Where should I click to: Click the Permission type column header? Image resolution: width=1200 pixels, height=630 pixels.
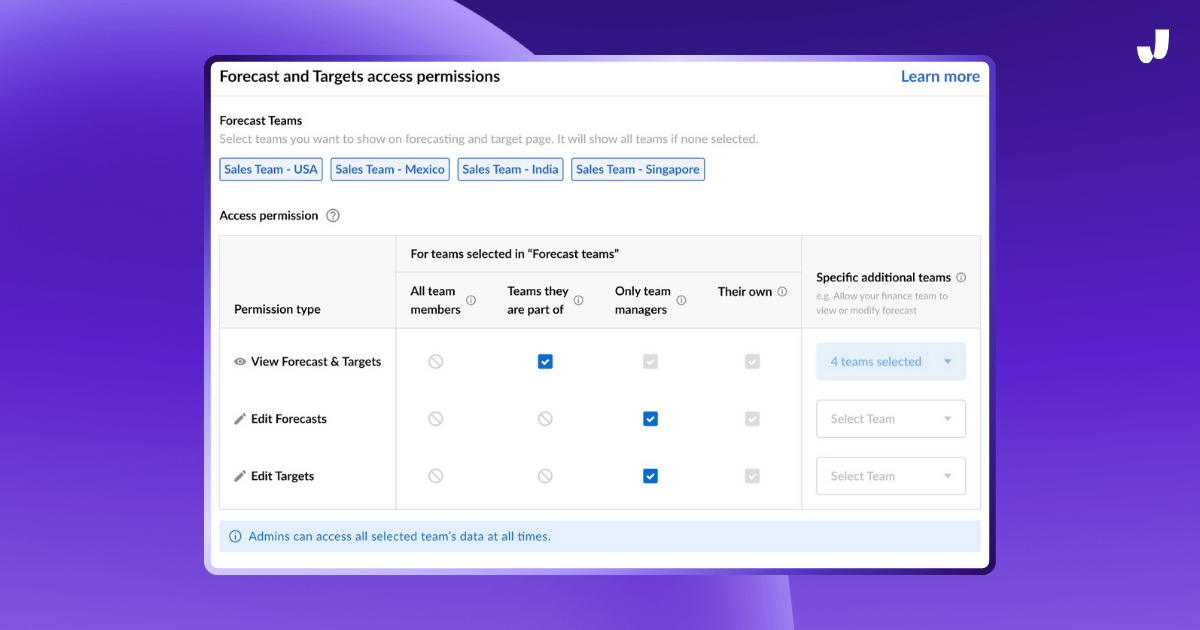tap(277, 310)
